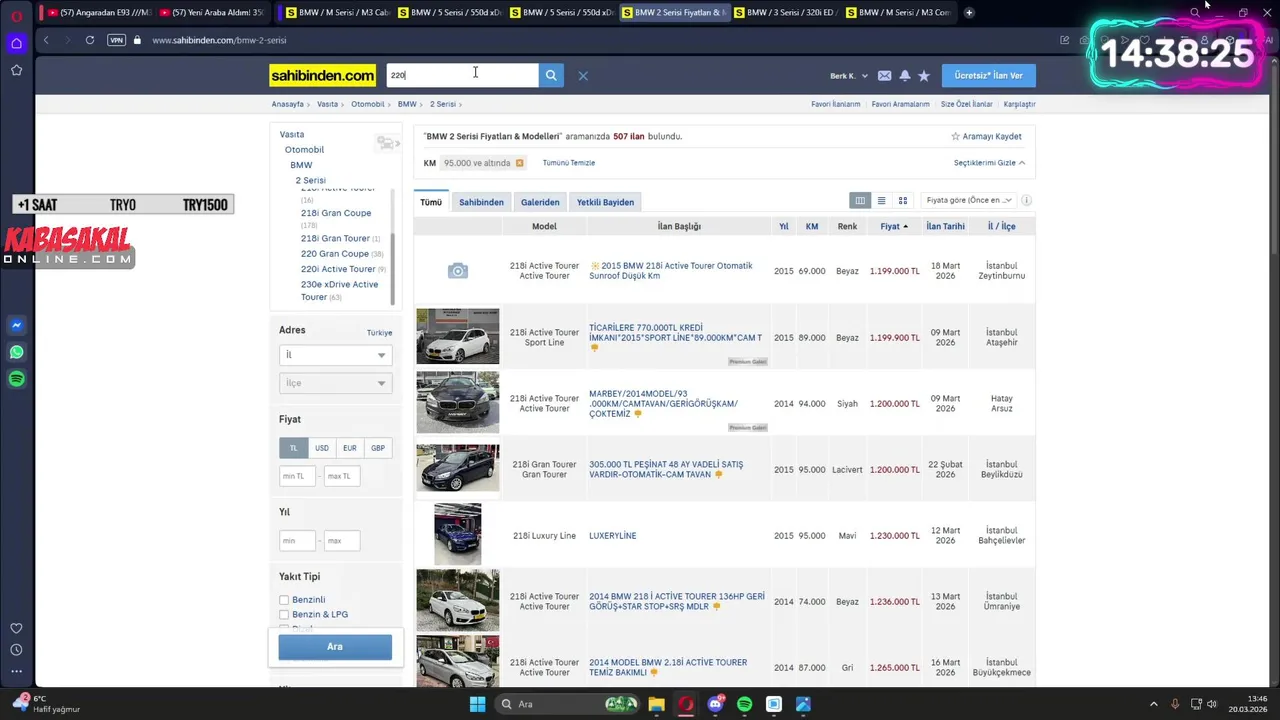Click Ücretsiz İlan Ver button
1280x720 pixels.
(x=988, y=76)
